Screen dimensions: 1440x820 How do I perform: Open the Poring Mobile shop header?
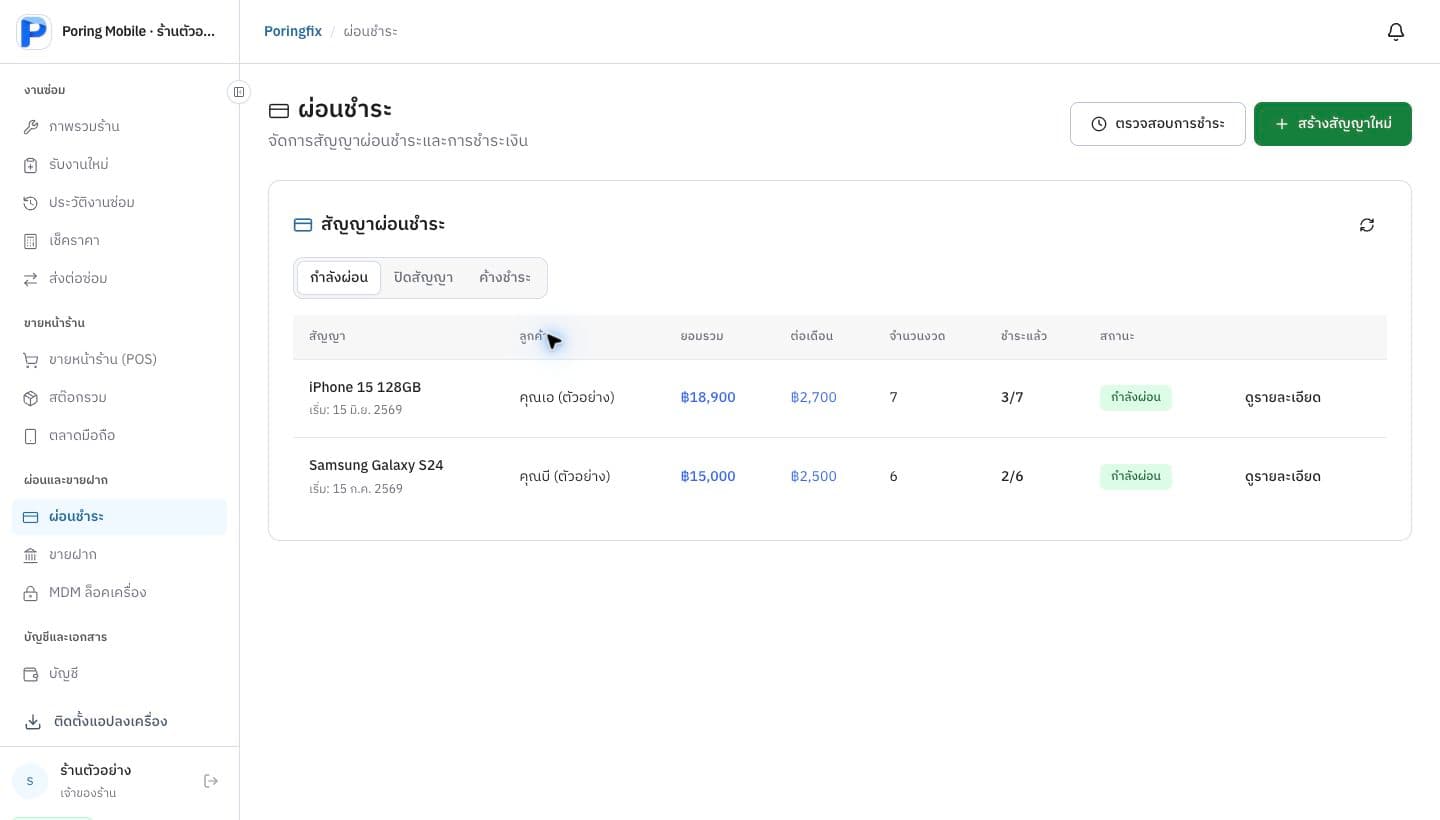119,32
